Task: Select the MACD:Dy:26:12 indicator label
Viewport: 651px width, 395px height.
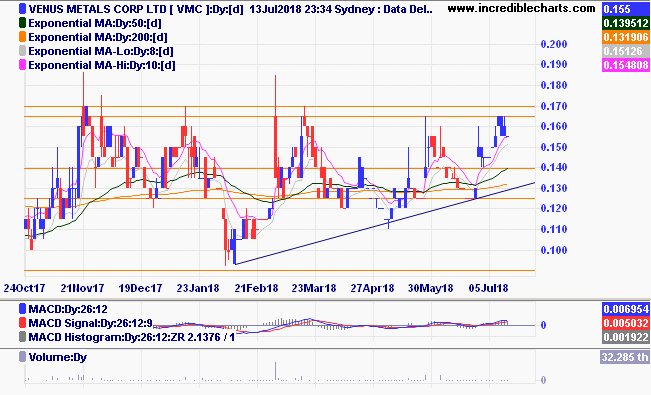Action: 68,309
